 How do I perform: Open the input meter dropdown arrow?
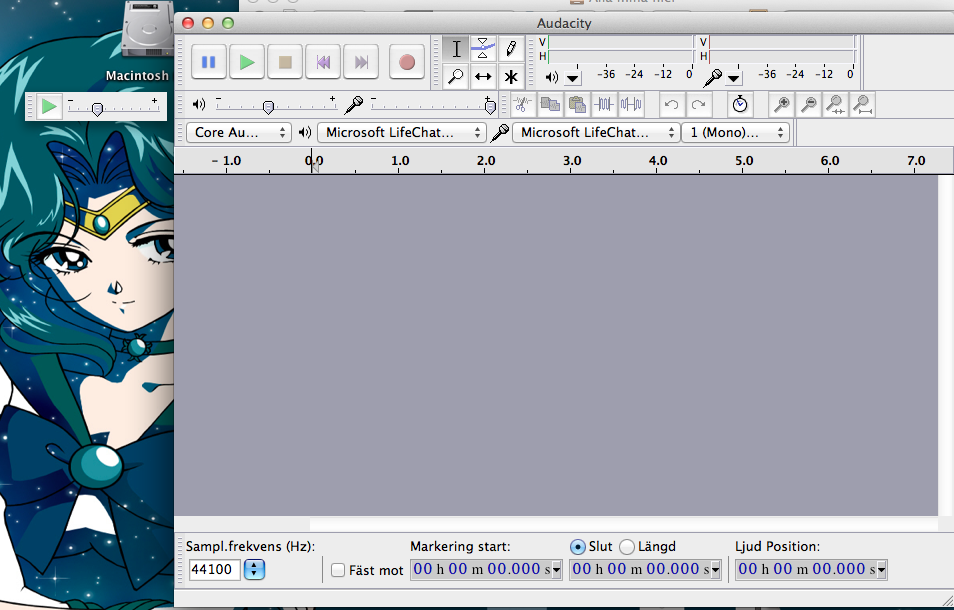(734, 78)
